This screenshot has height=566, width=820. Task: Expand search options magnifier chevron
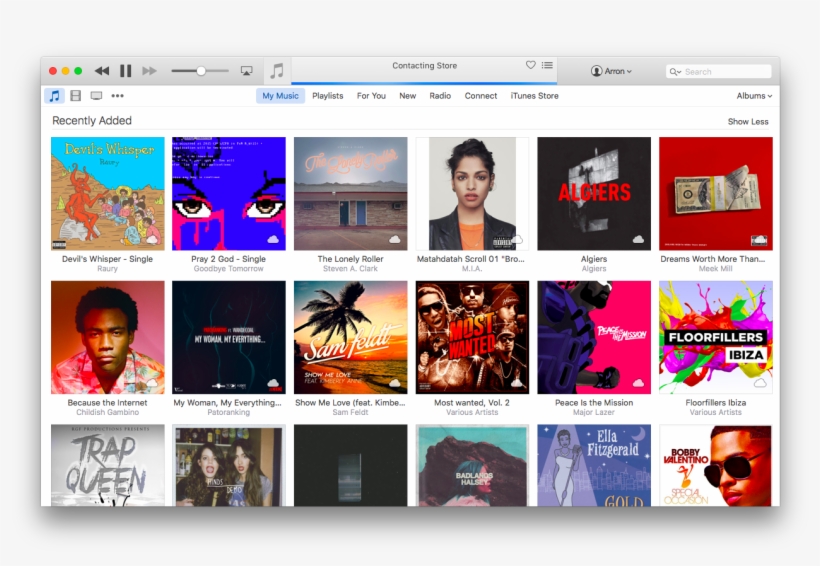click(675, 72)
